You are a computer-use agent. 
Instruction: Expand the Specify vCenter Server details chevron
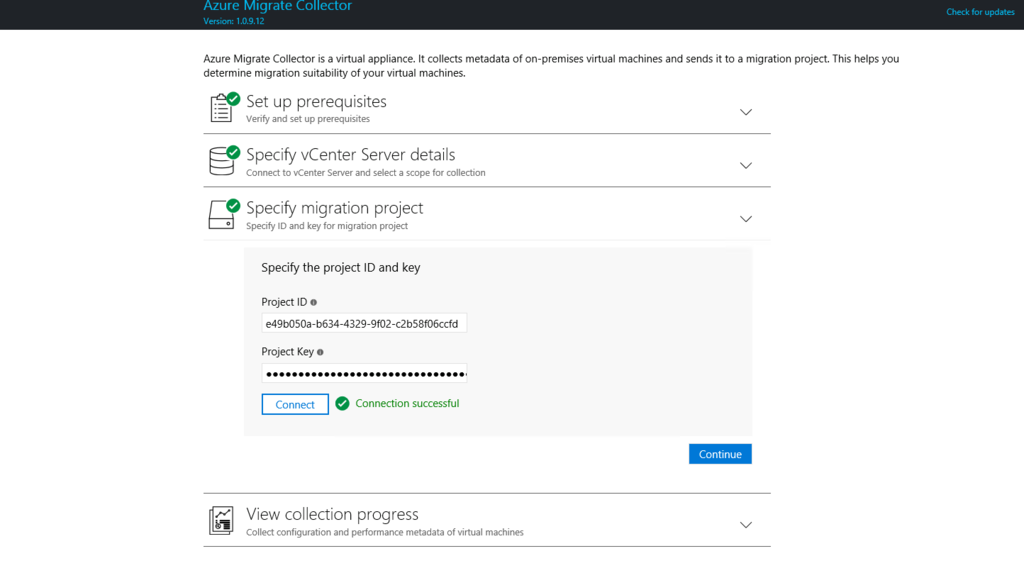746,166
